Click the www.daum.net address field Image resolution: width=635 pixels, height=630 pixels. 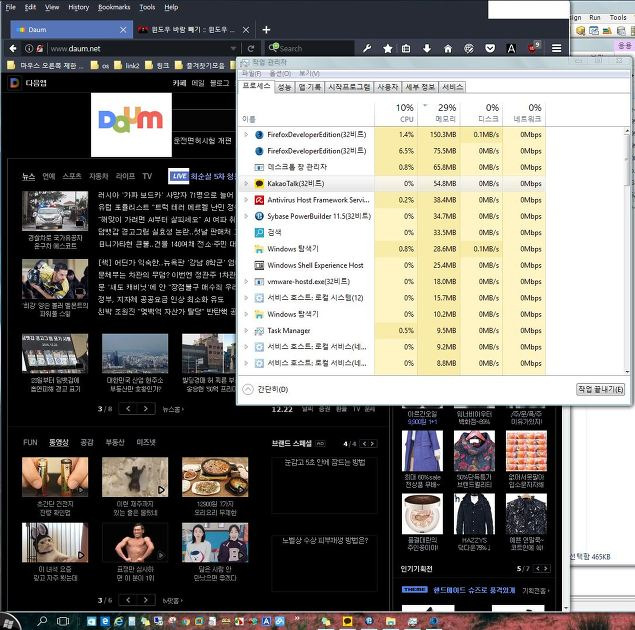pyautogui.click(x=138, y=49)
